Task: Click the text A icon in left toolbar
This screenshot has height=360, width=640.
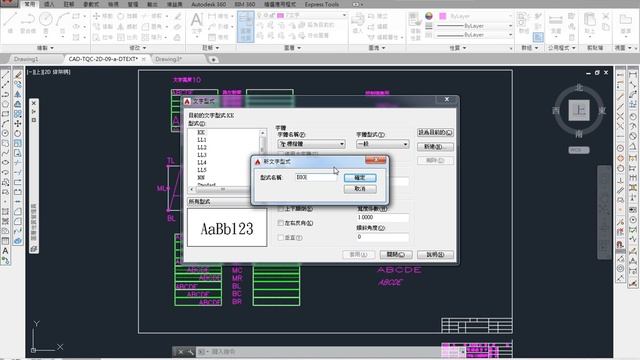Action: coord(5,251)
